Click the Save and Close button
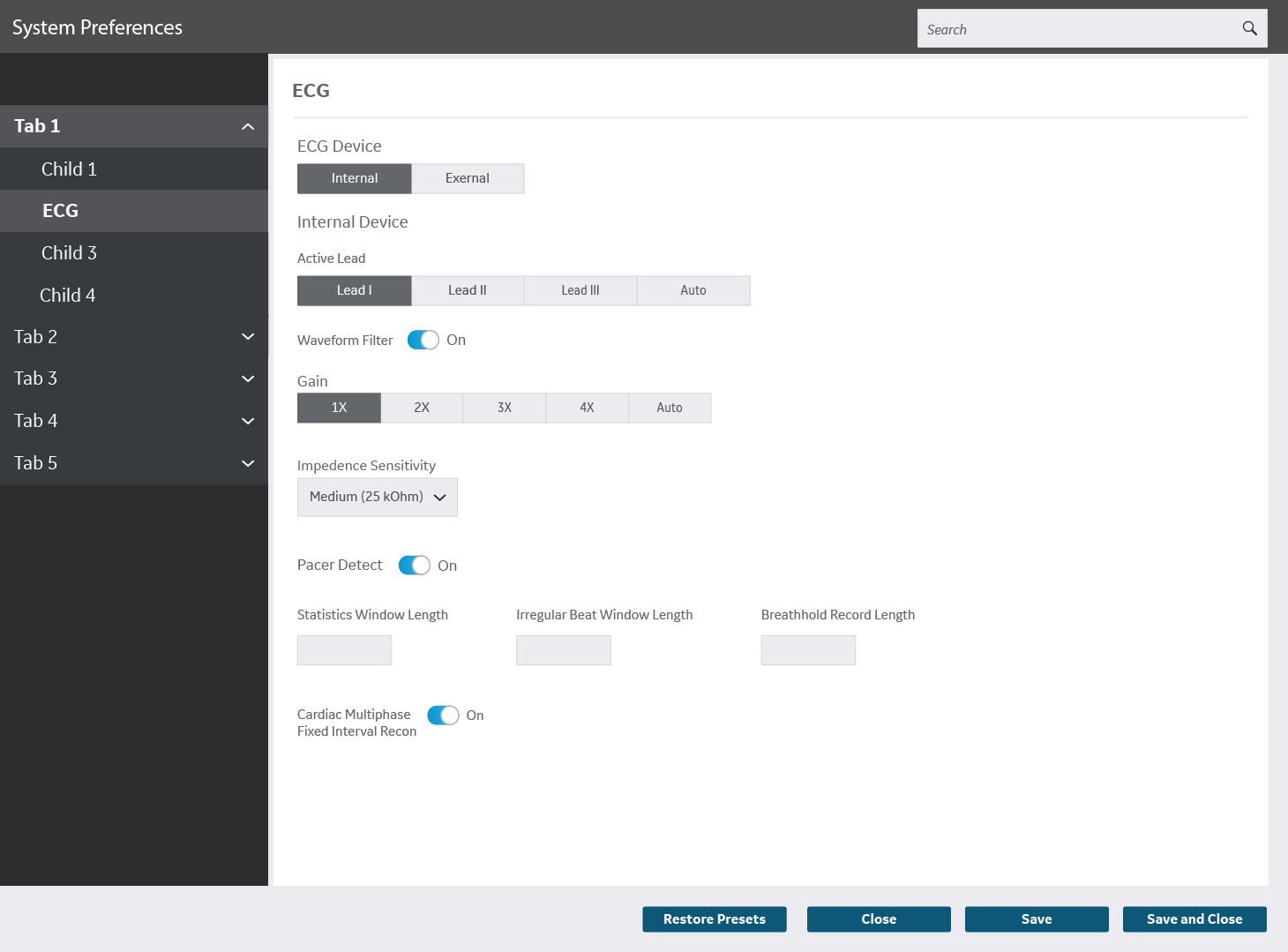Viewport: 1288px width, 952px height. pyautogui.click(x=1194, y=919)
